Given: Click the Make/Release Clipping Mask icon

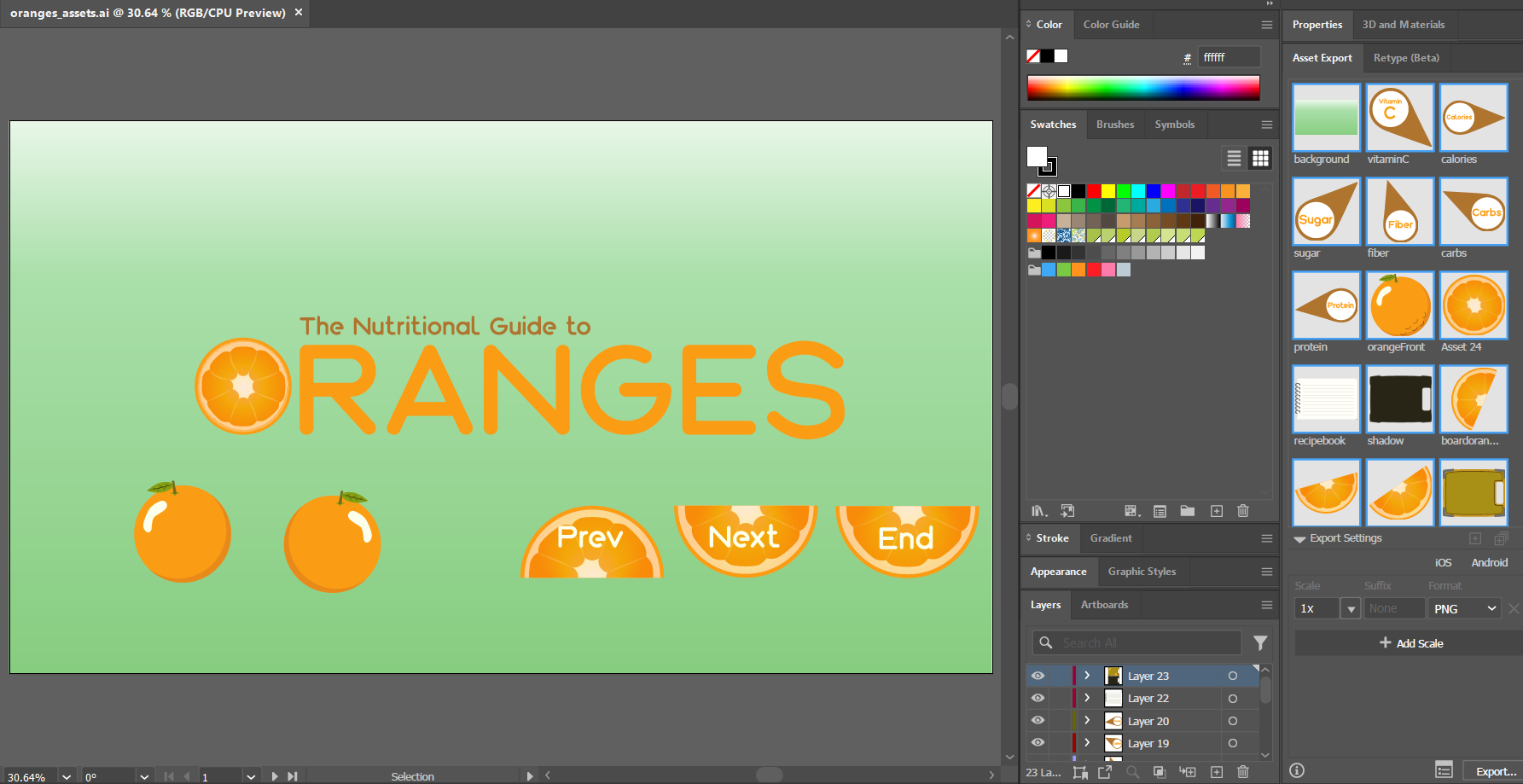Looking at the screenshot, I should pyautogui.click(x=1160, y=772).
